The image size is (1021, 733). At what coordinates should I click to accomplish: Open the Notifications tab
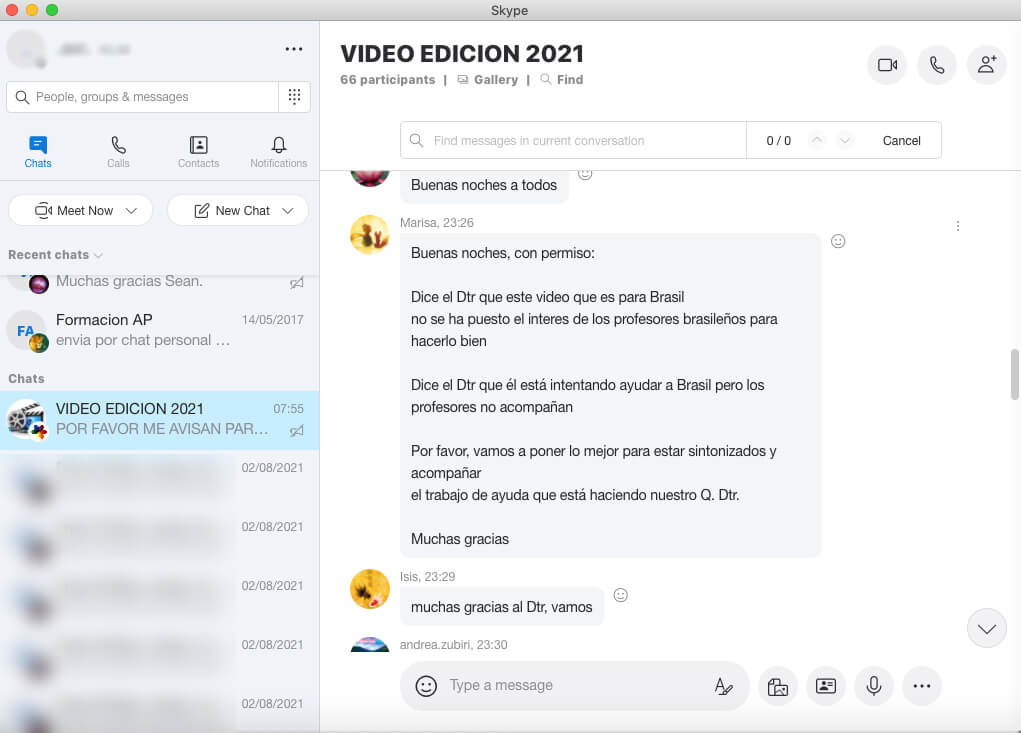point(278,152)
